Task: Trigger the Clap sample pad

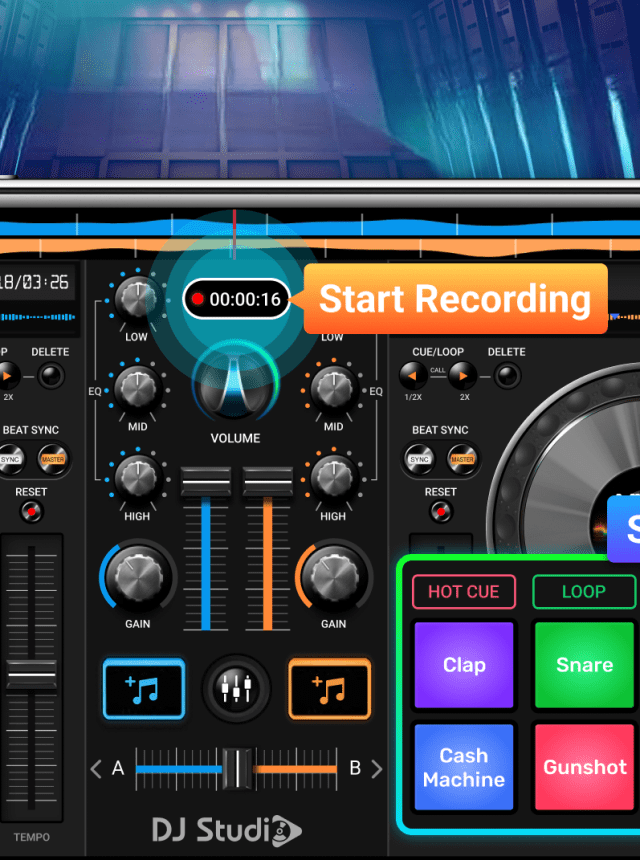Action: (464, 665)
